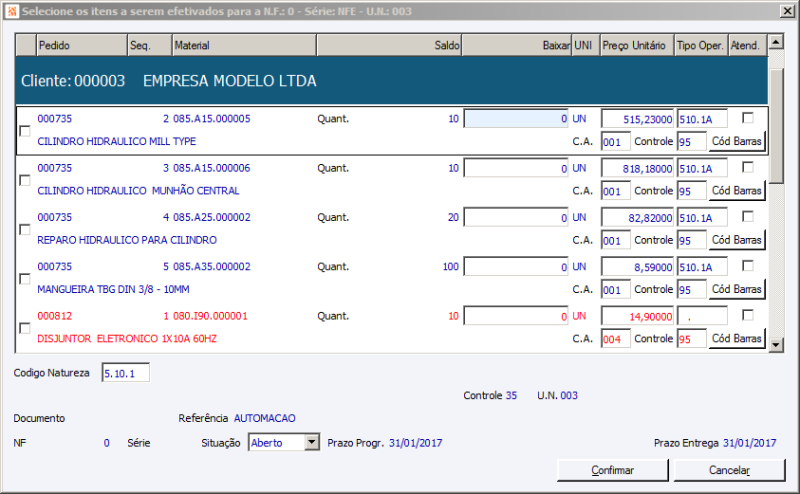Click the application icon in title bar

click(x=11, y=11)
